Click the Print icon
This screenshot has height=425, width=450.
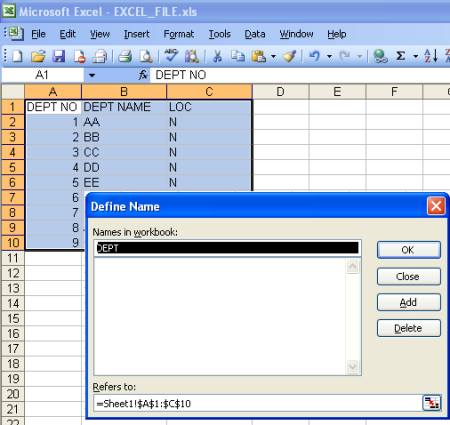click(125, 56)
